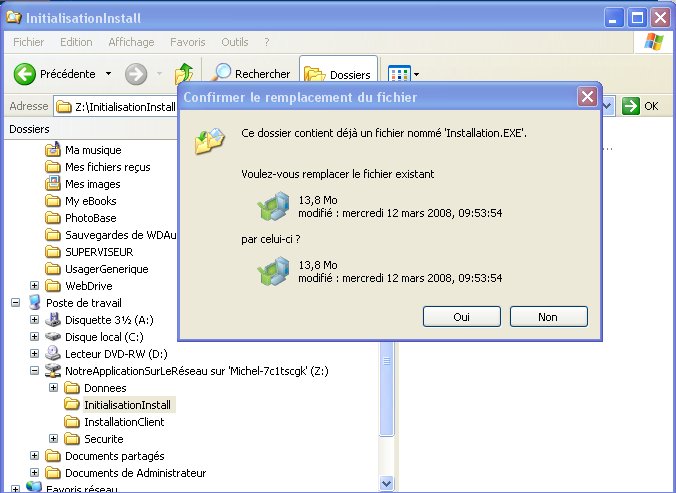Open the ? help menu
Image resolution: width=676 pixels, height=493 pixels.
(x=267, y=42)
